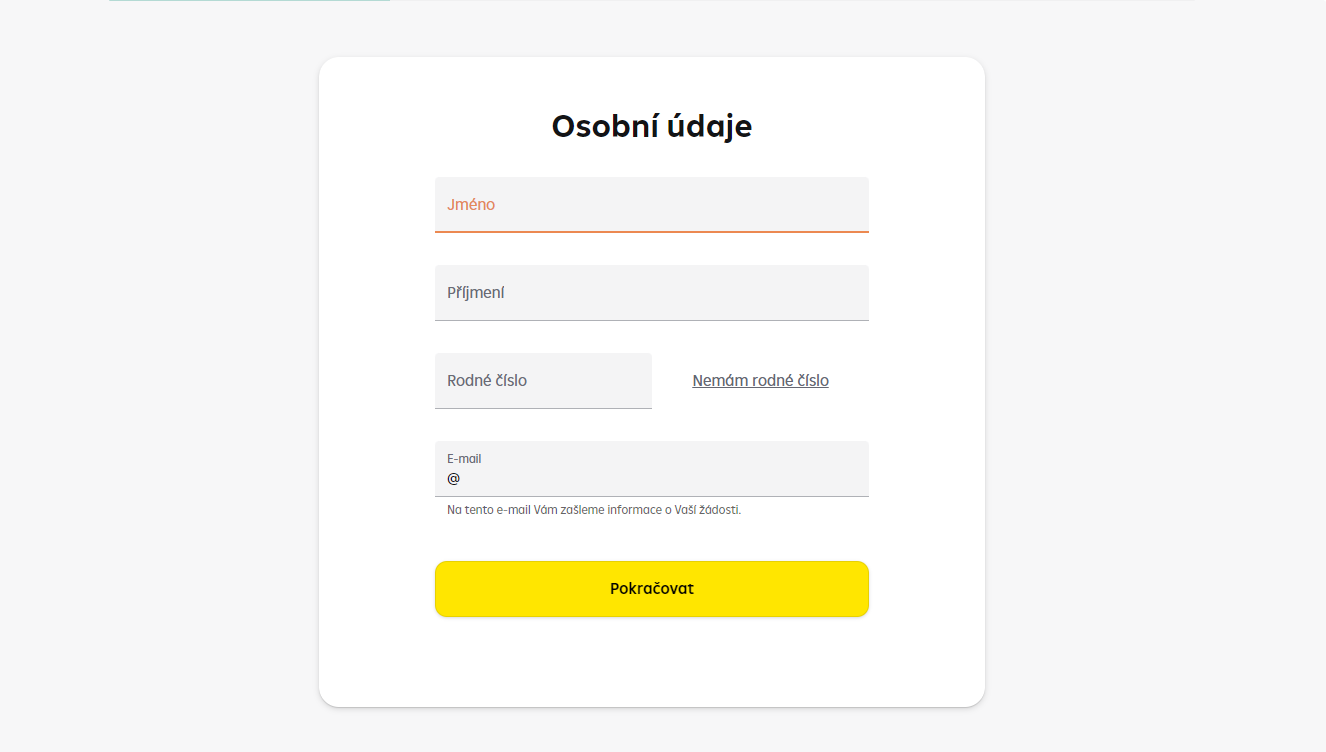Select the Příjmení text field
Image resolution: width=1326 pixels, height=752 pixels.
(651, 292)
